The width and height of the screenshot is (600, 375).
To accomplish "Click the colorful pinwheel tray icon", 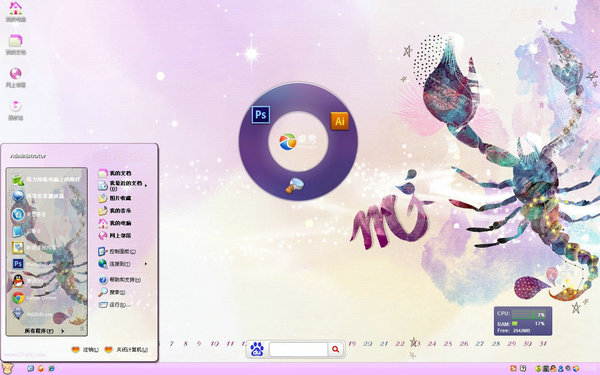I will pos(576,368).
